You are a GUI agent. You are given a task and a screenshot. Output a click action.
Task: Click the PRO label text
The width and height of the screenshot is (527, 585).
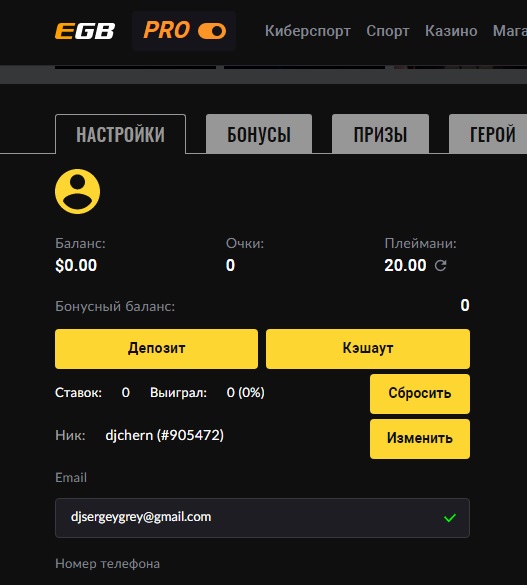click(167, 30)
